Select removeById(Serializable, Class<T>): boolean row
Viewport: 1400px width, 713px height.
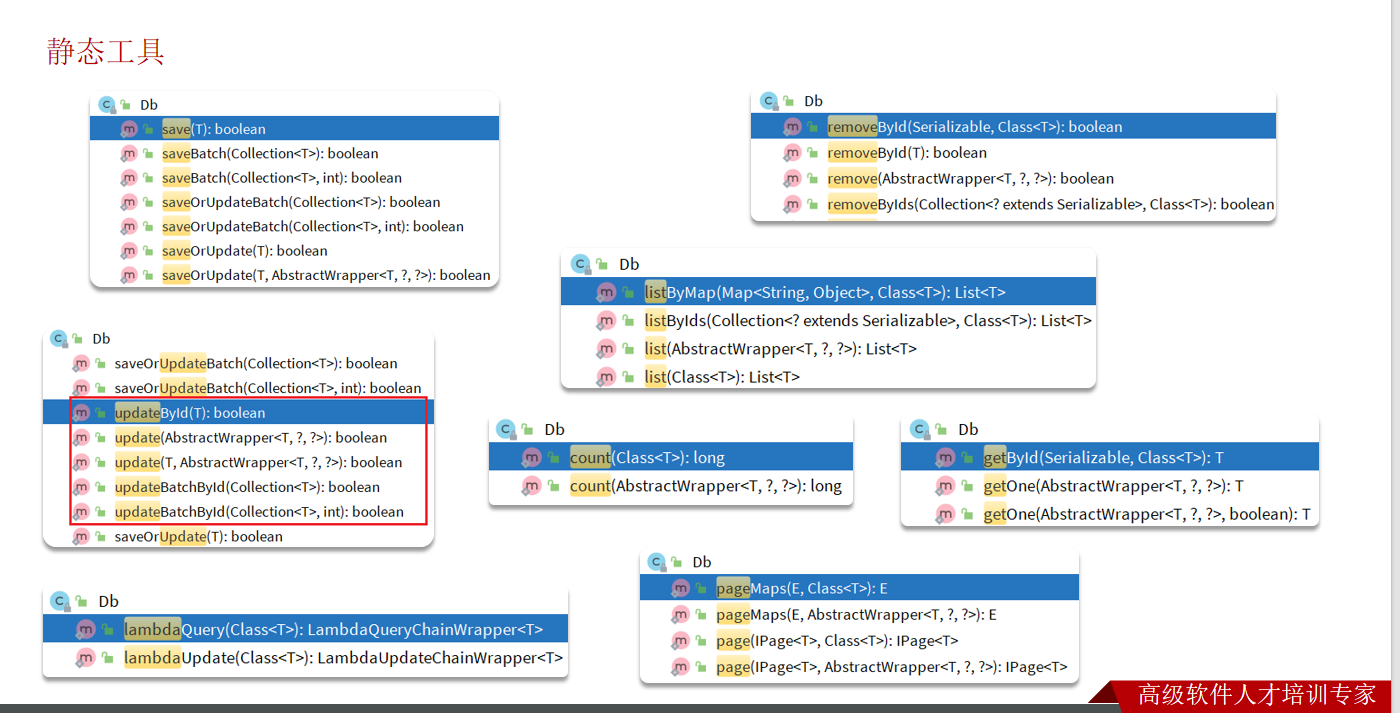pyautogui.click(x=1013, y=127)
